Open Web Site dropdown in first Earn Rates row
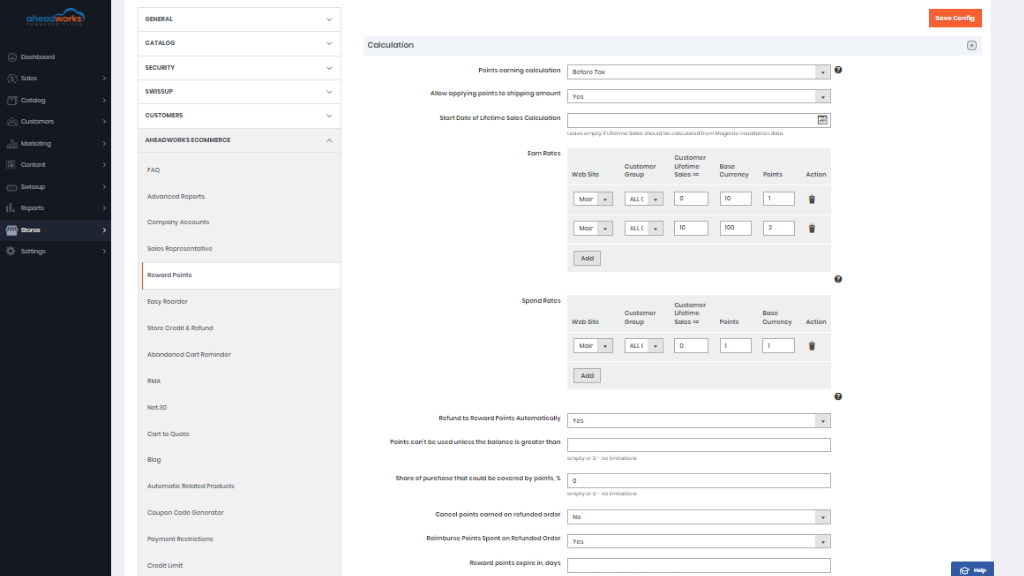 593,199
